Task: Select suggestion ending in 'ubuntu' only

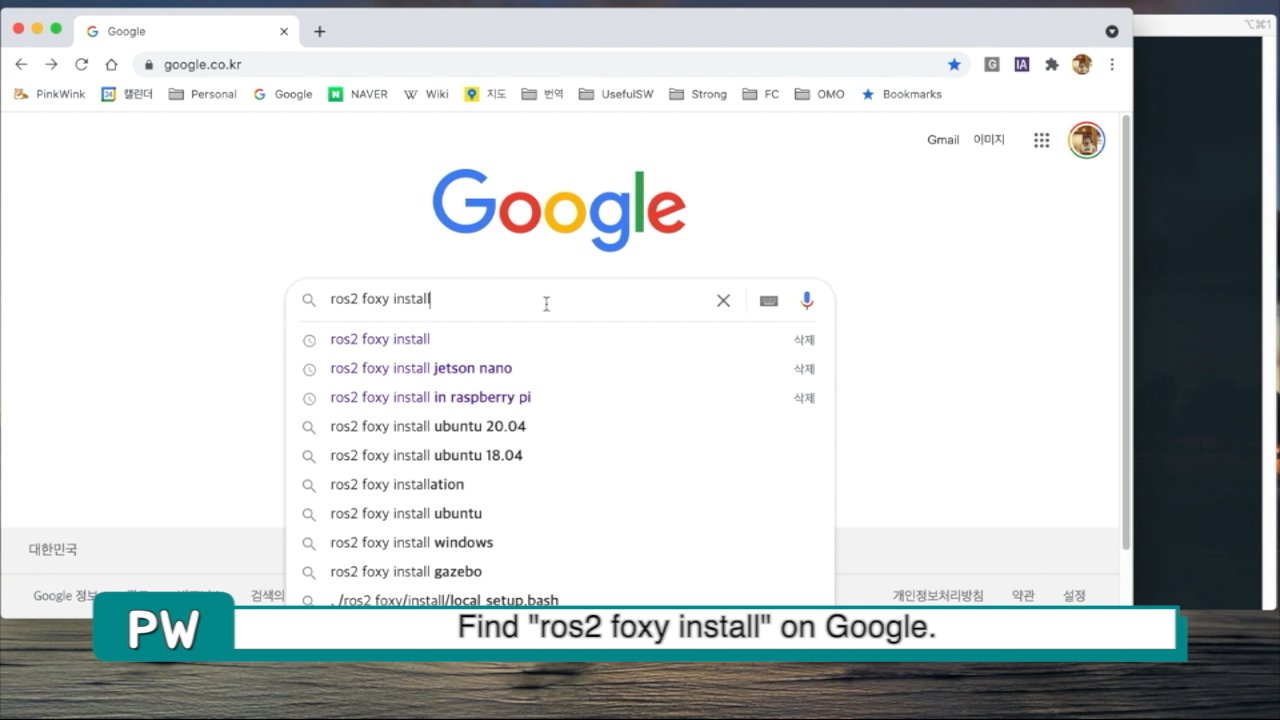Action: (x=560, y=513)
